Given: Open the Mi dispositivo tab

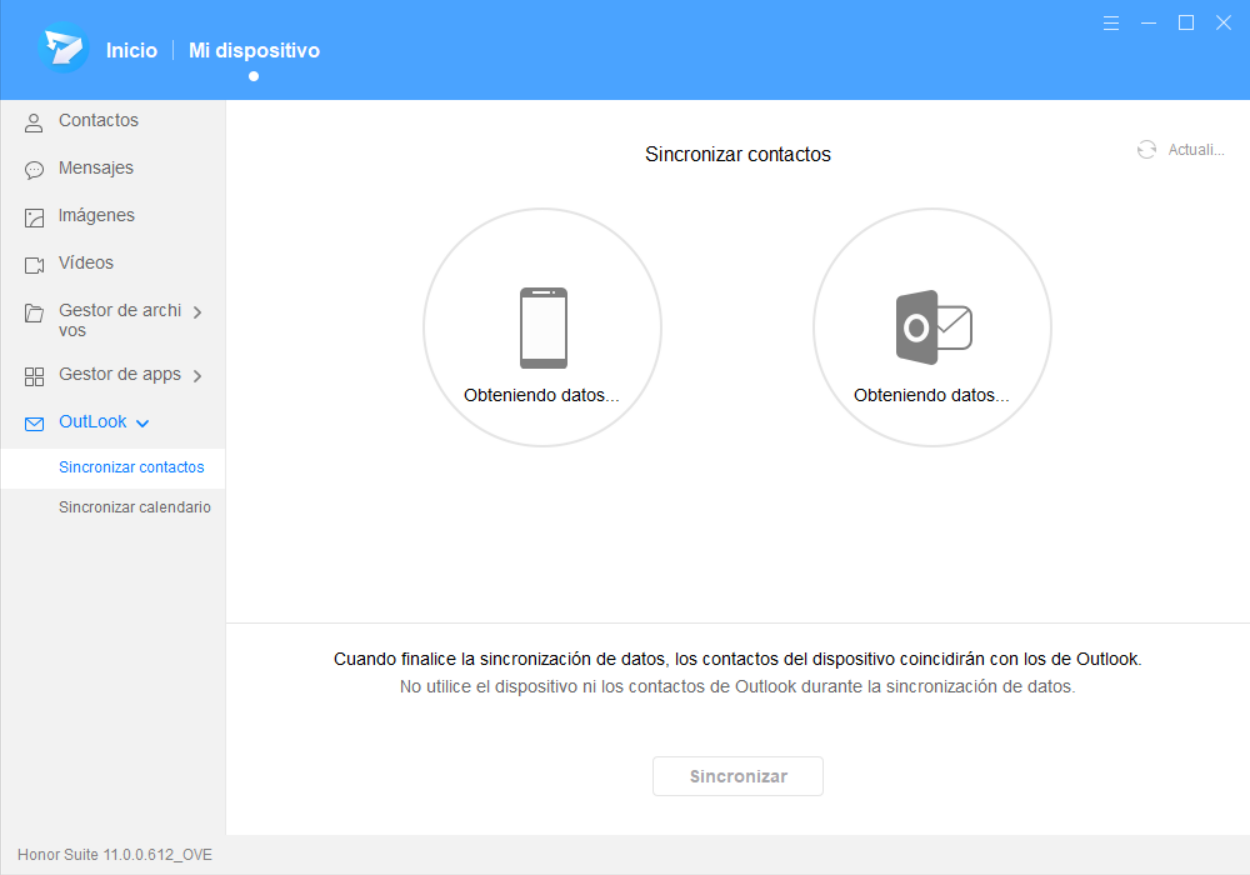Looking at the screenshot, I should [253, 50].
